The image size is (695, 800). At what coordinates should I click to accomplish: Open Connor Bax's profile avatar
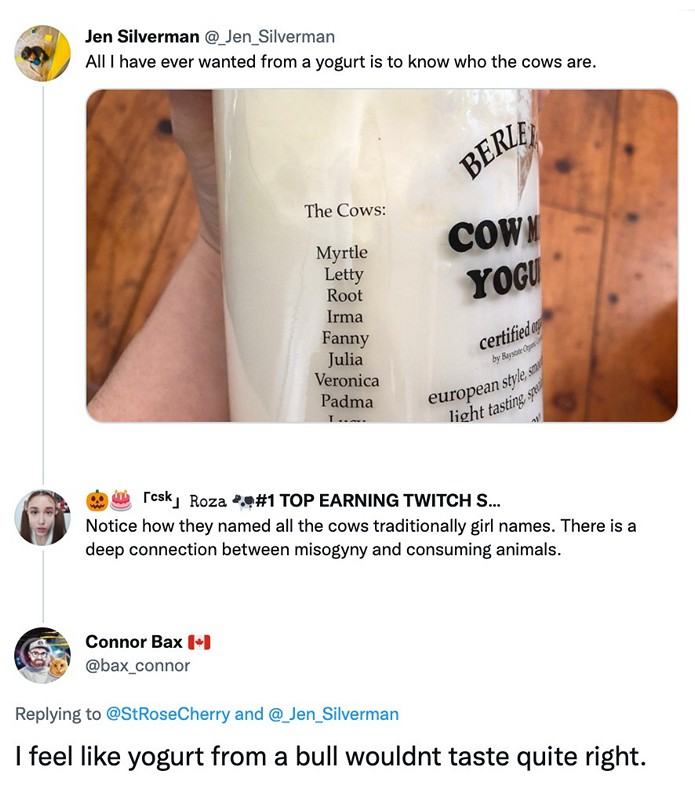pos(43,655)
